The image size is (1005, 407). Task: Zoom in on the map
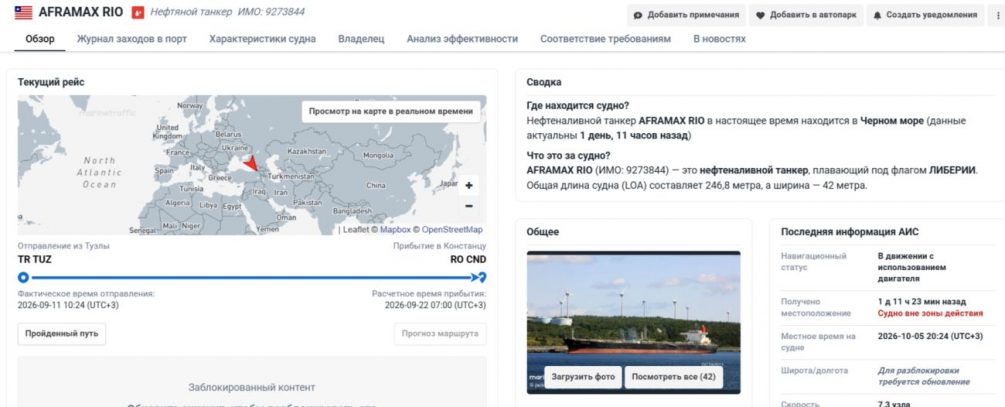tap(469, 186)
